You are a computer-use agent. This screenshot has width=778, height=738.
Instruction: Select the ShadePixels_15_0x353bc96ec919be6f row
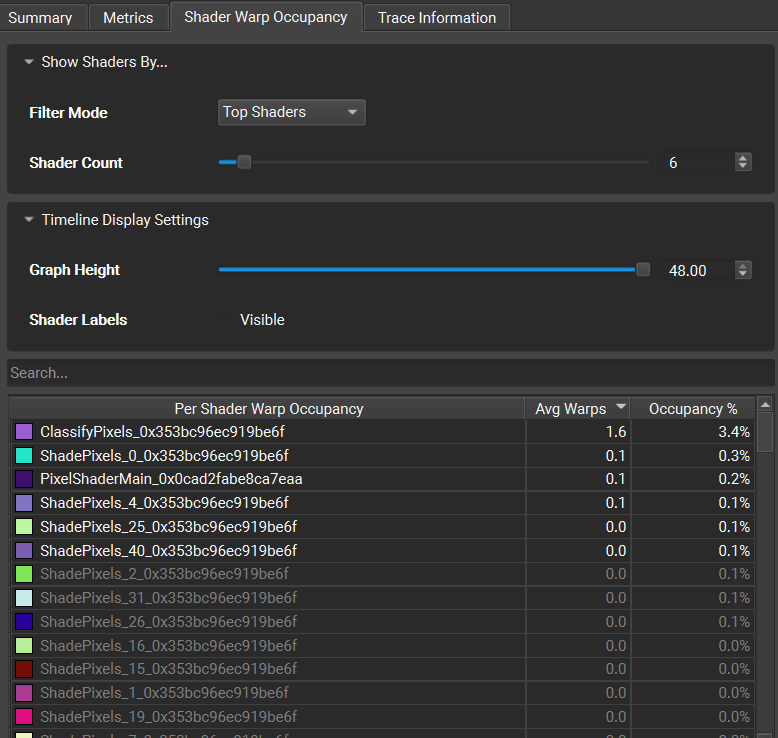[382, 669]
